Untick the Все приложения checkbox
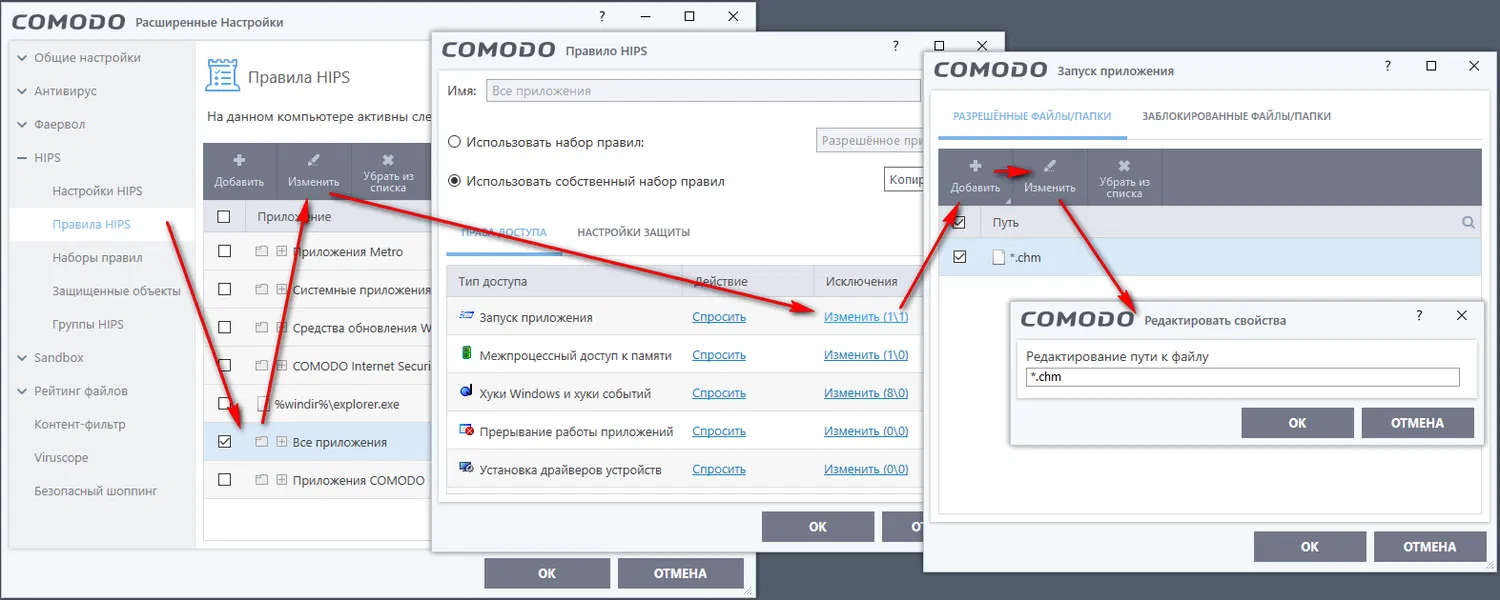 pyautogui.click(x=224, y=441)
